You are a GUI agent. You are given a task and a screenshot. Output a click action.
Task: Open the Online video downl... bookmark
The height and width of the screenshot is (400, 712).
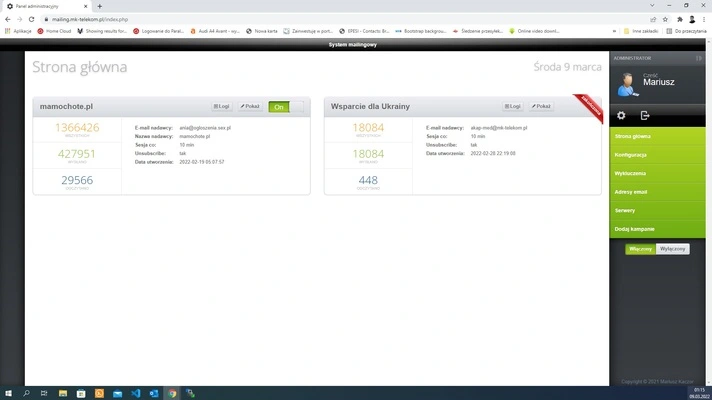click(534, 31)
